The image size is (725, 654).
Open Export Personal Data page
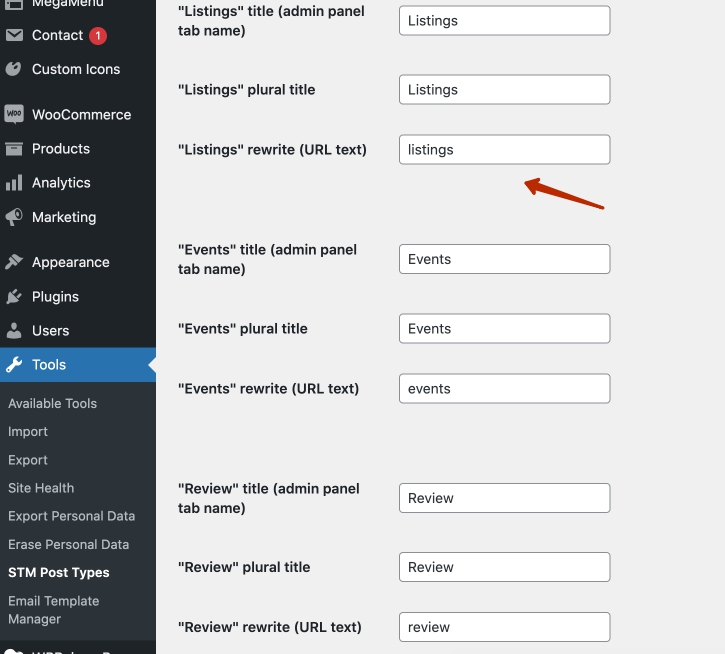[71, 516]
